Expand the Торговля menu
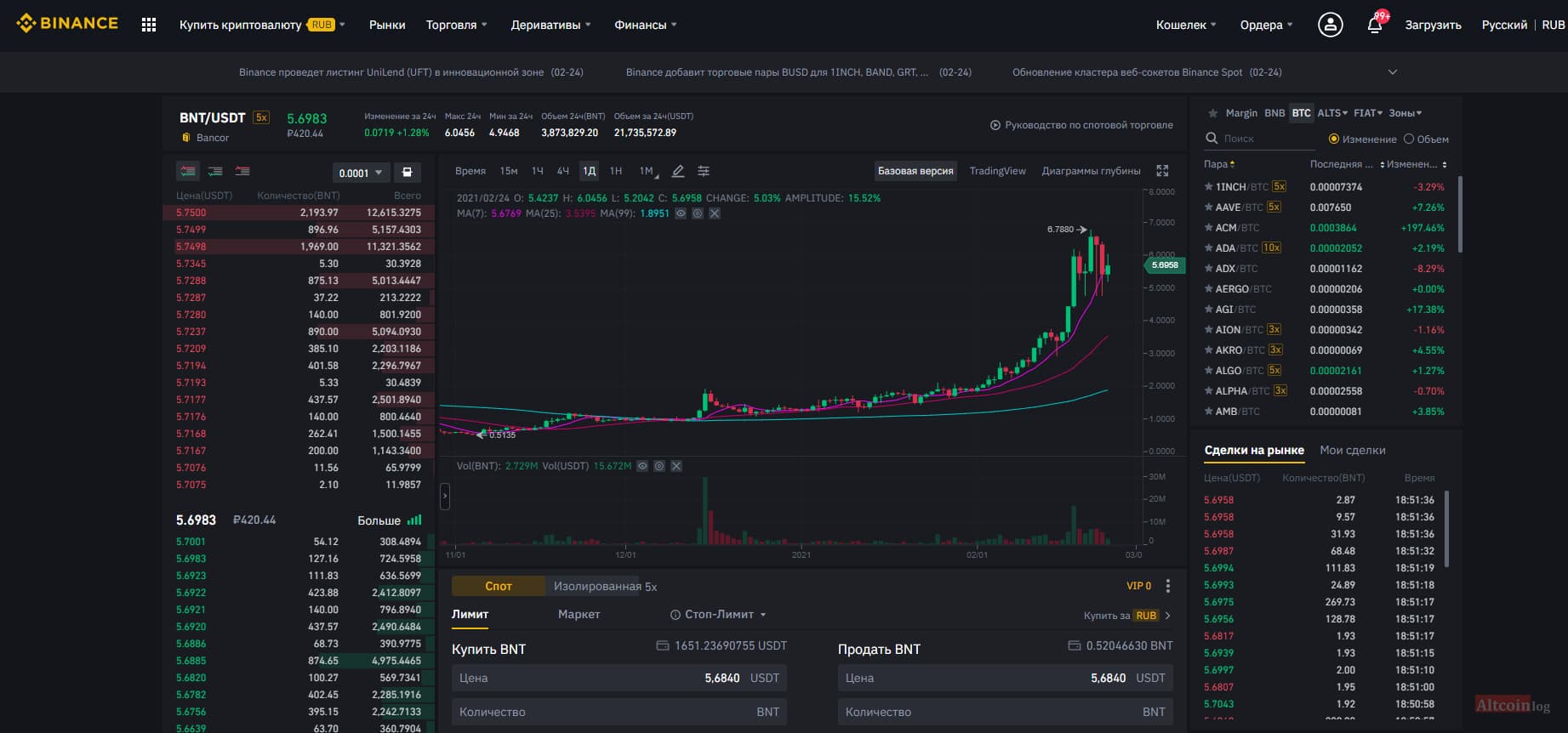The width and height of the screenshot is (1568, 733). pos(457,25)
